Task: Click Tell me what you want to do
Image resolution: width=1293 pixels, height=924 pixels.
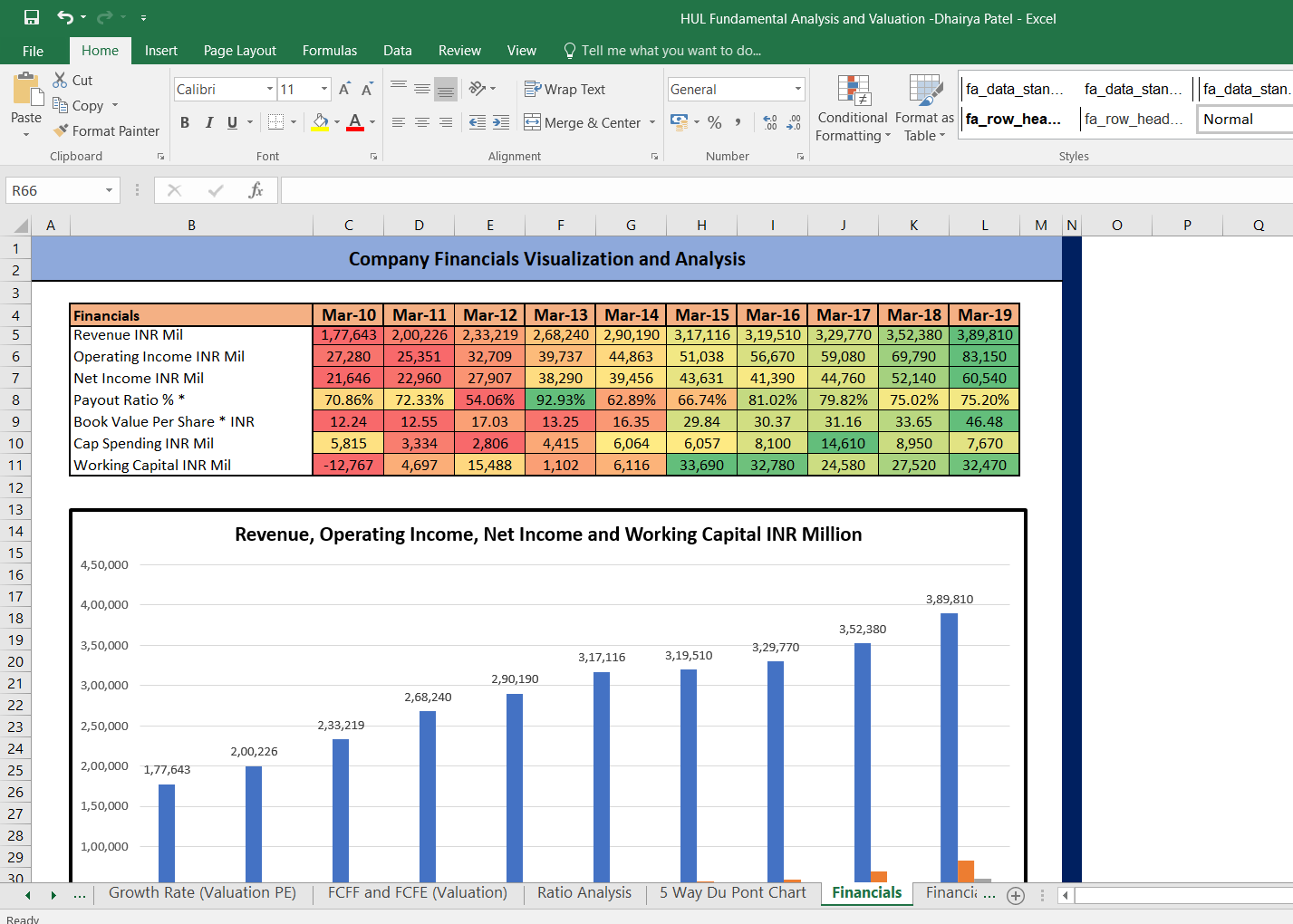Action: pyautogui.click(x=662, y=51)
